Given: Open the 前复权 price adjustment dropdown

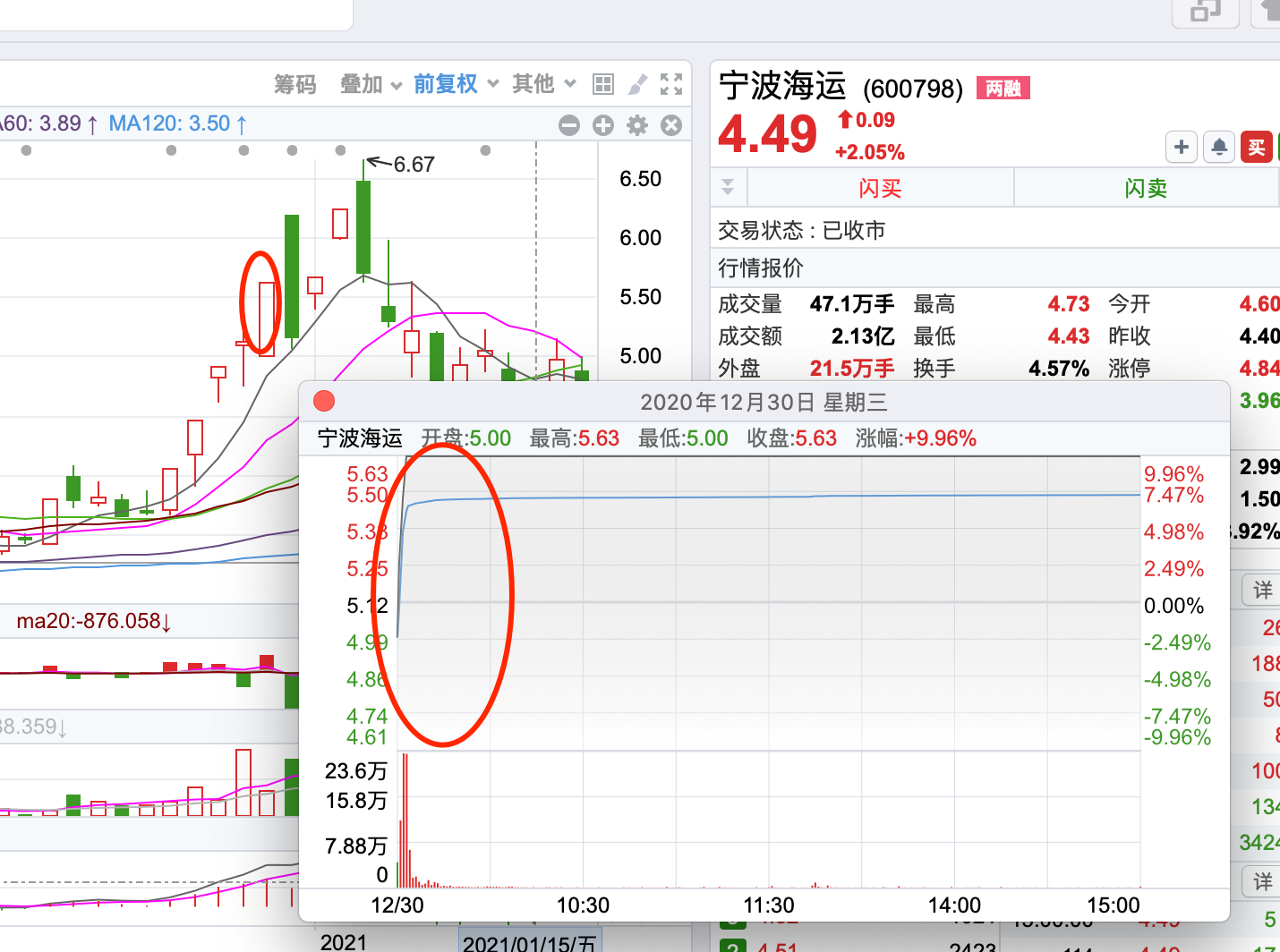Looking at the screenshot, I should point(456,84).
